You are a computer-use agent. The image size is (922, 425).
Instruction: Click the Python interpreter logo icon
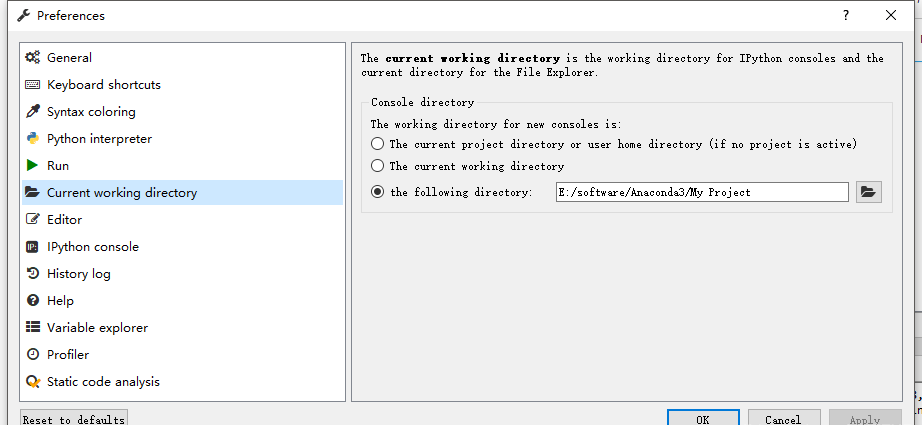click(x=32, y=139)
